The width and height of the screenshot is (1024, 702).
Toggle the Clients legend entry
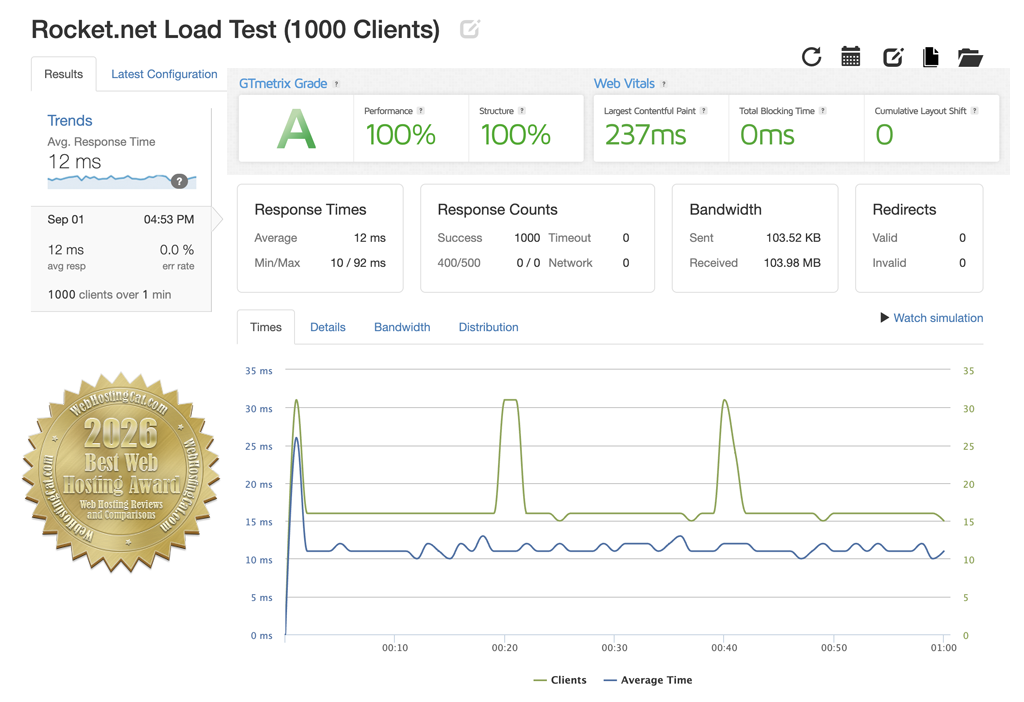(560, 680)
